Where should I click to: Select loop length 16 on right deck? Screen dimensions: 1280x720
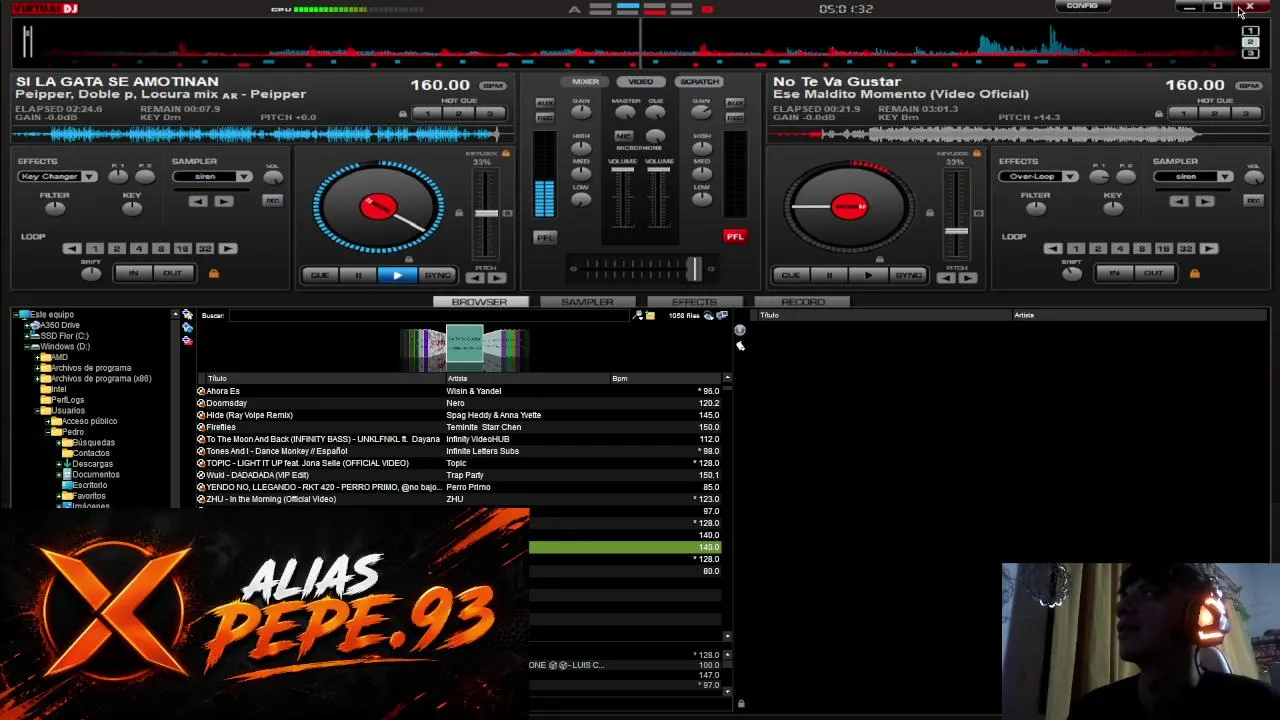click(x=1163, y=248)
